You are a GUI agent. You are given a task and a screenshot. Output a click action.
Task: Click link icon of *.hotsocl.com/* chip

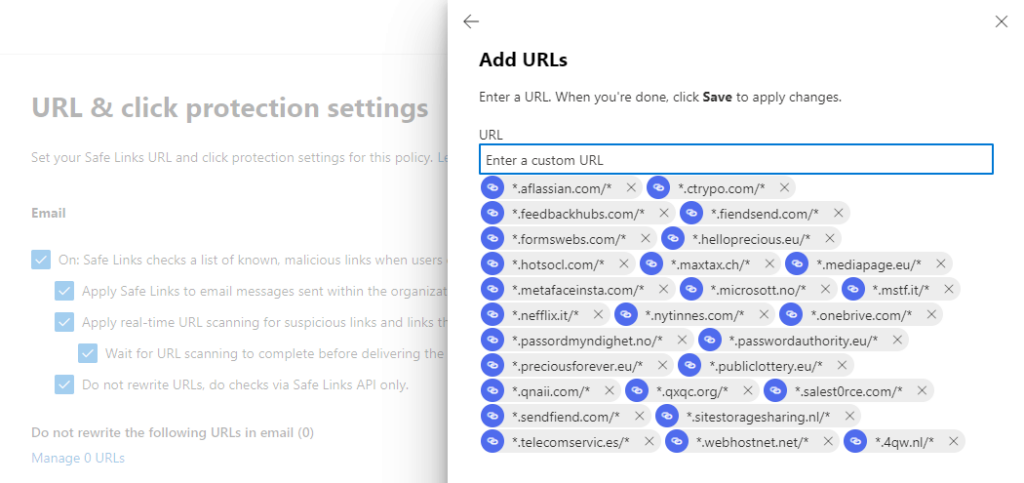pos(492,264)
